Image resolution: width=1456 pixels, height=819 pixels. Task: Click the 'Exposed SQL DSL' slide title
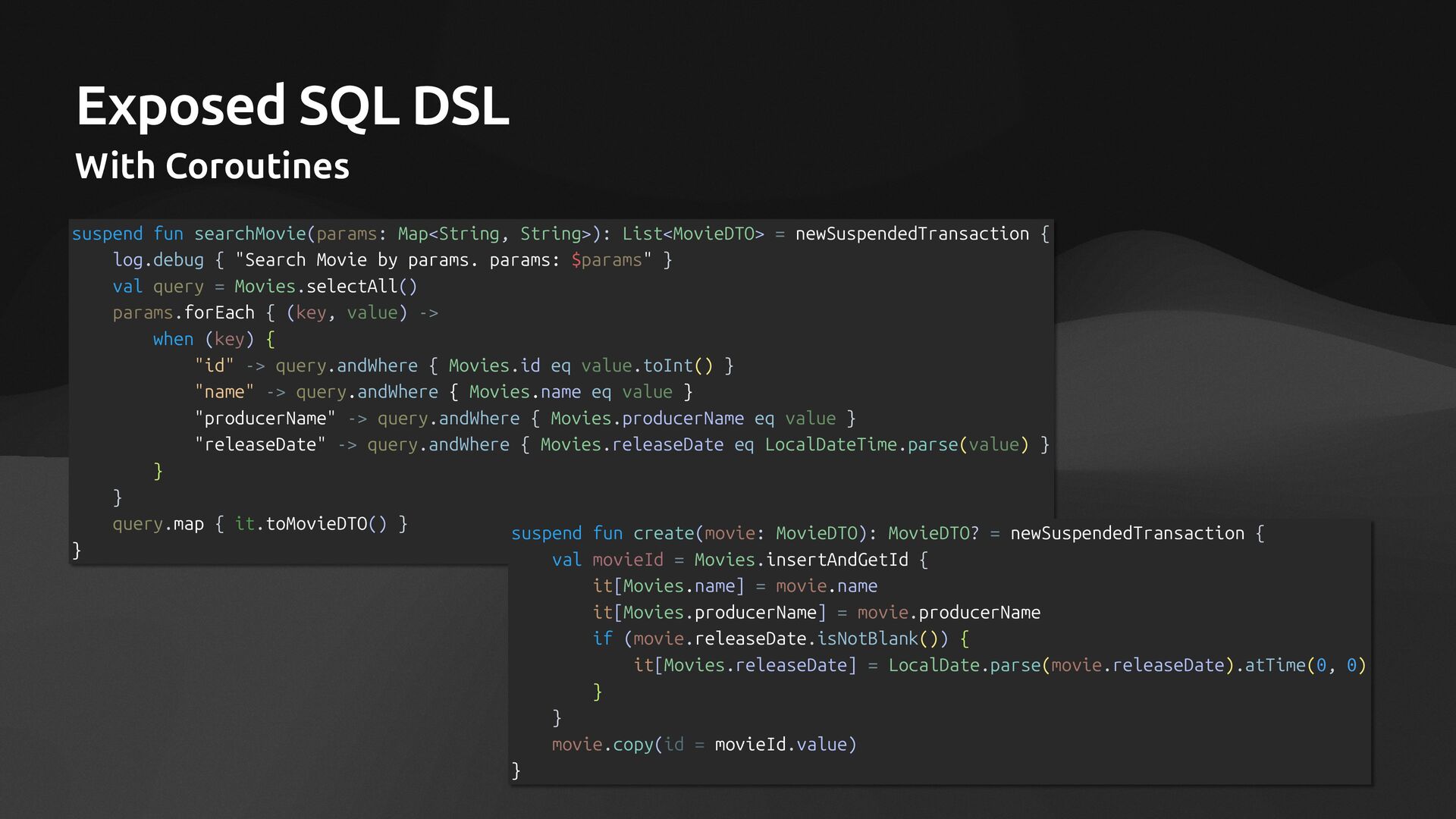click(x=292, y=106)
